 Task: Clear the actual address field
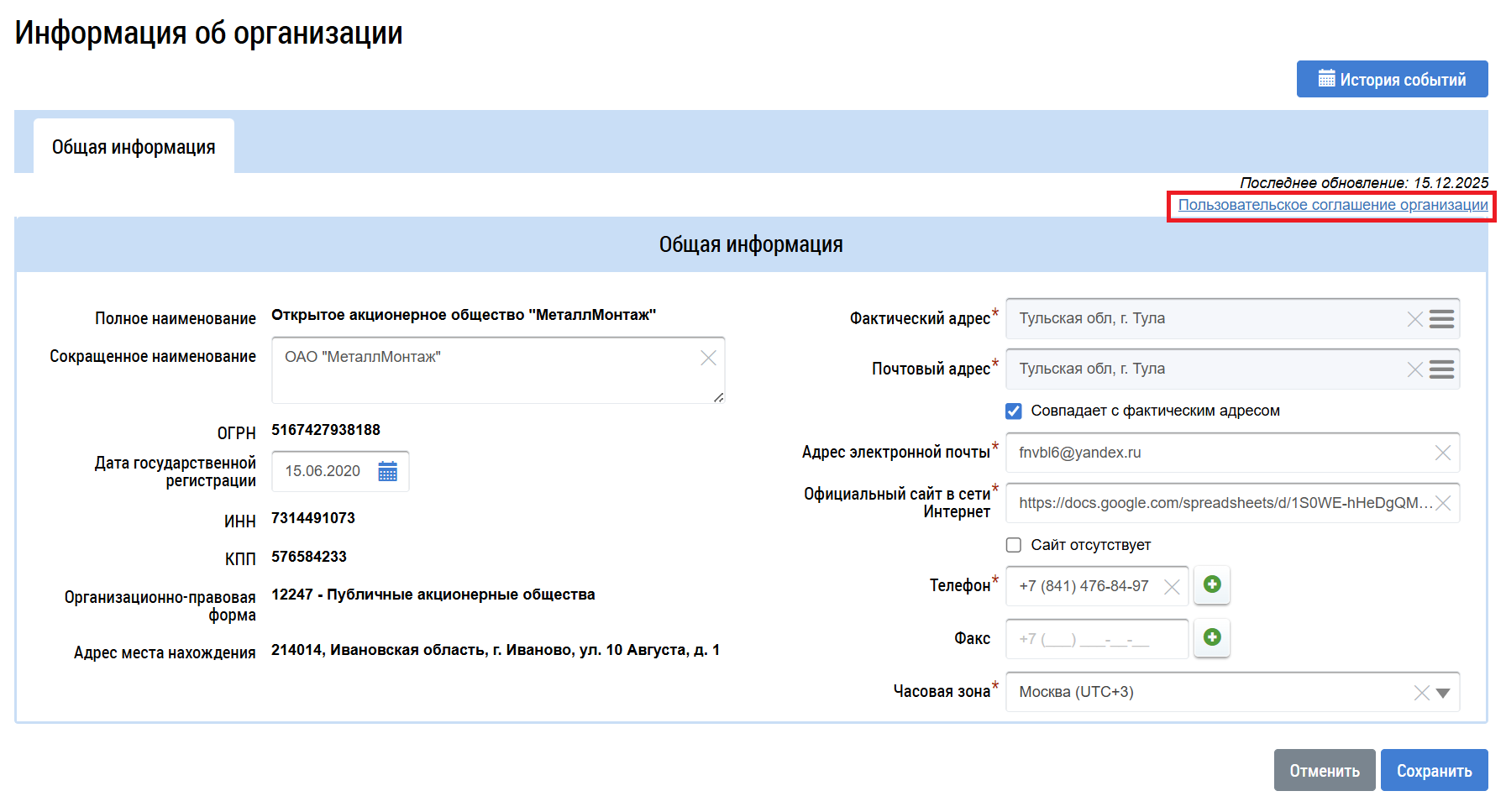(1414, 319)
